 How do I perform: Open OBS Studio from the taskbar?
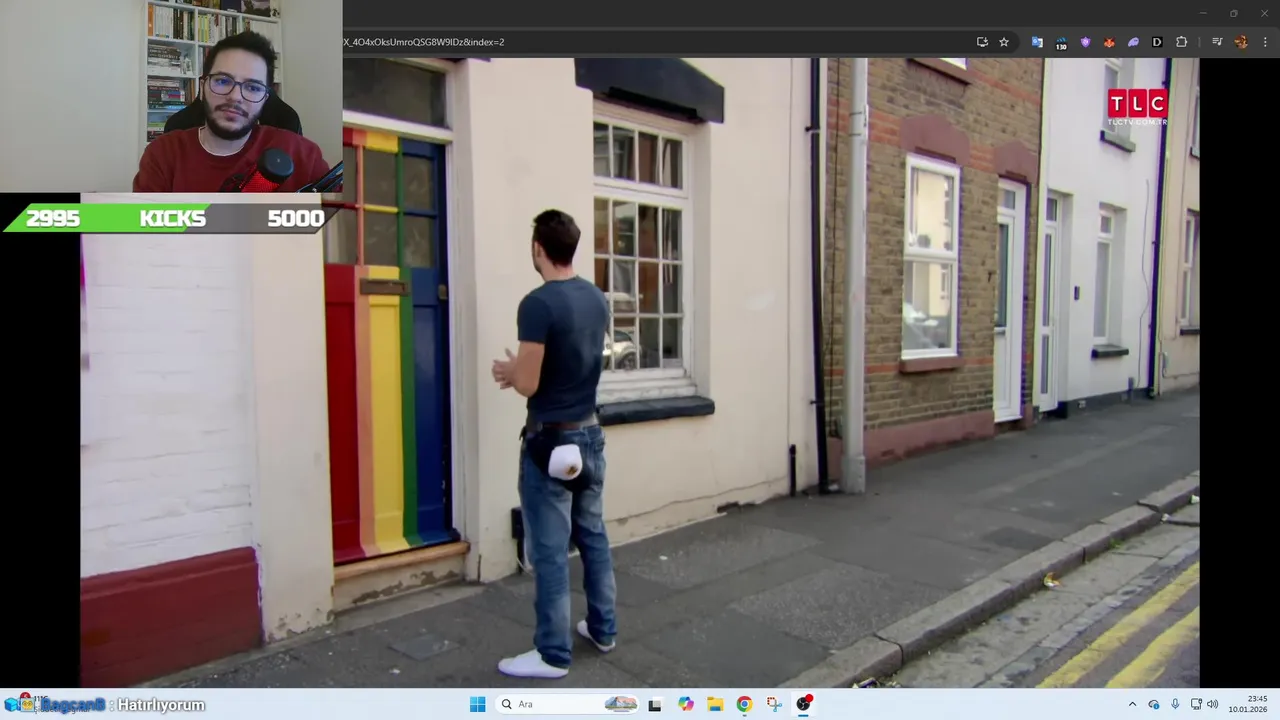[x=804, y=704]
